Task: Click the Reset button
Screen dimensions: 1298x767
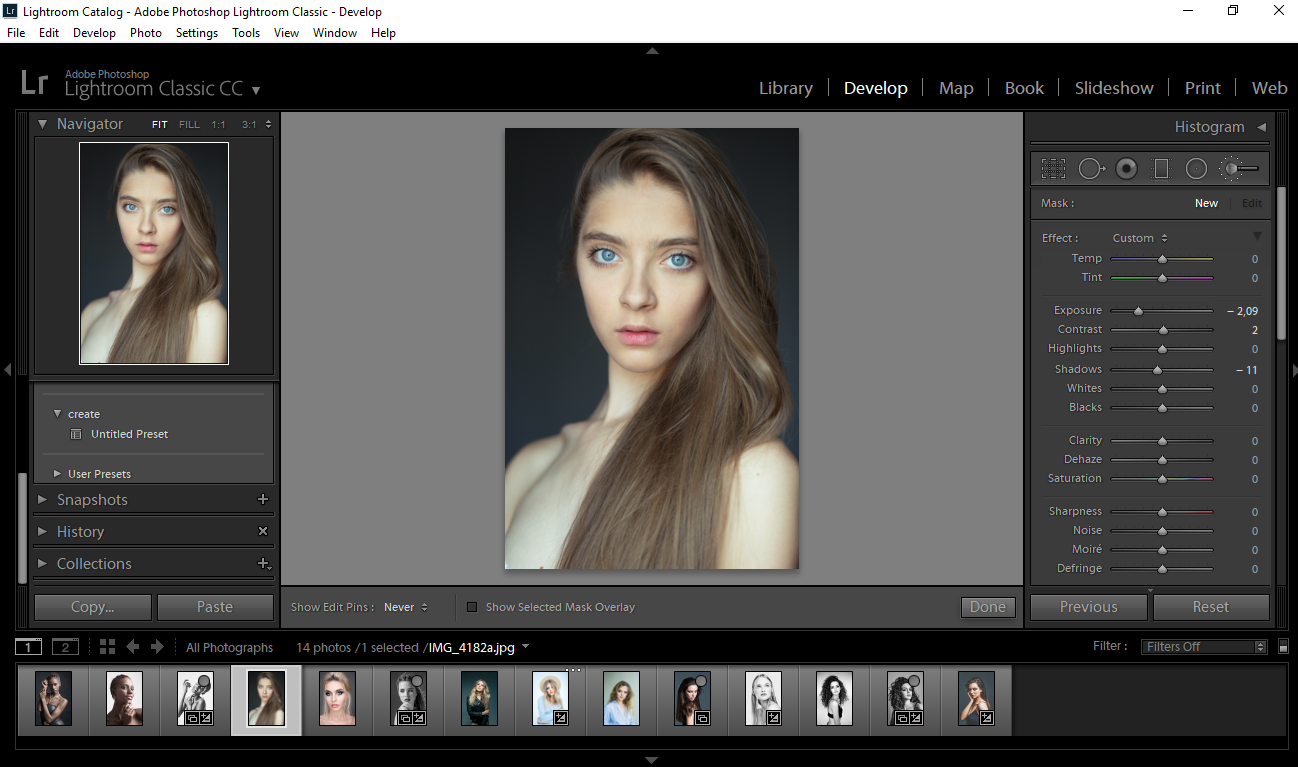Action: click(x=1211, y=606)
